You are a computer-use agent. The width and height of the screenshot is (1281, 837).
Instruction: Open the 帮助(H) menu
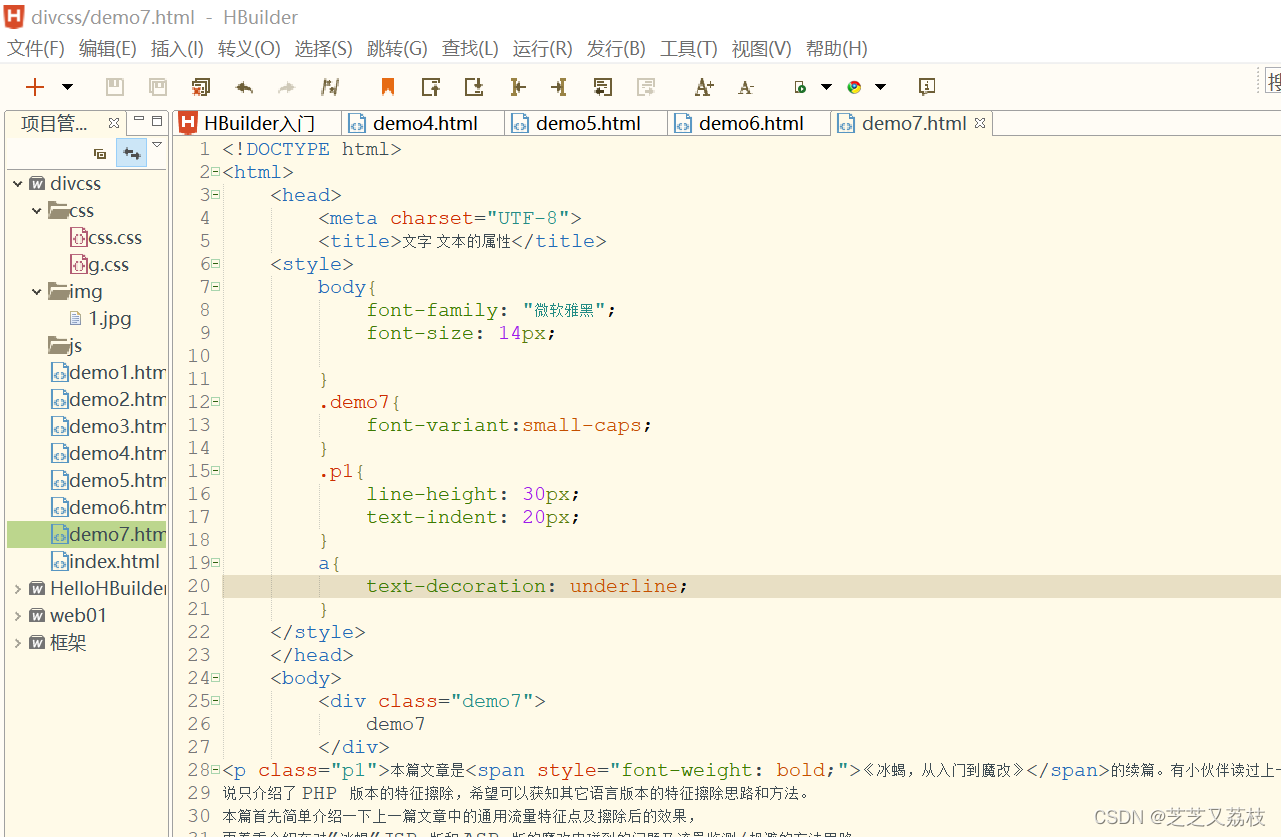(836, 49)
